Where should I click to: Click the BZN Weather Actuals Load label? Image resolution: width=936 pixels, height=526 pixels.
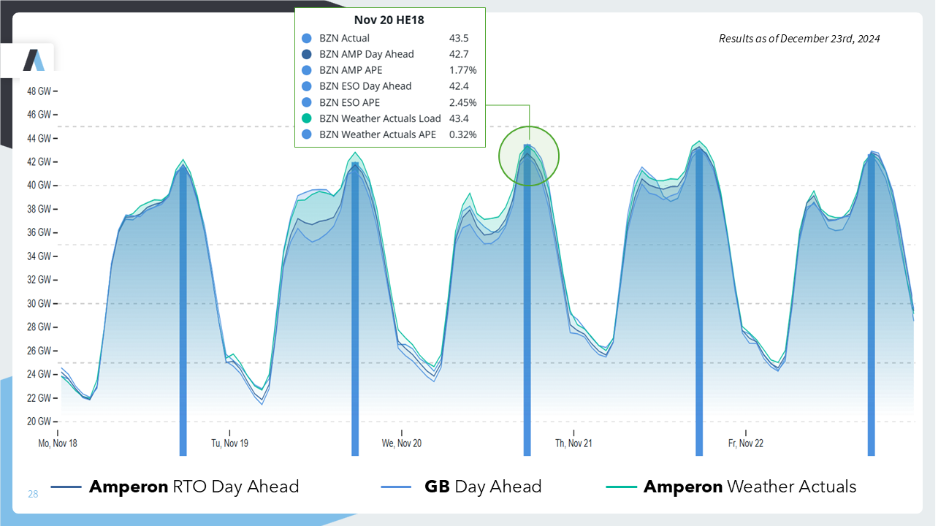coord(380,118)
